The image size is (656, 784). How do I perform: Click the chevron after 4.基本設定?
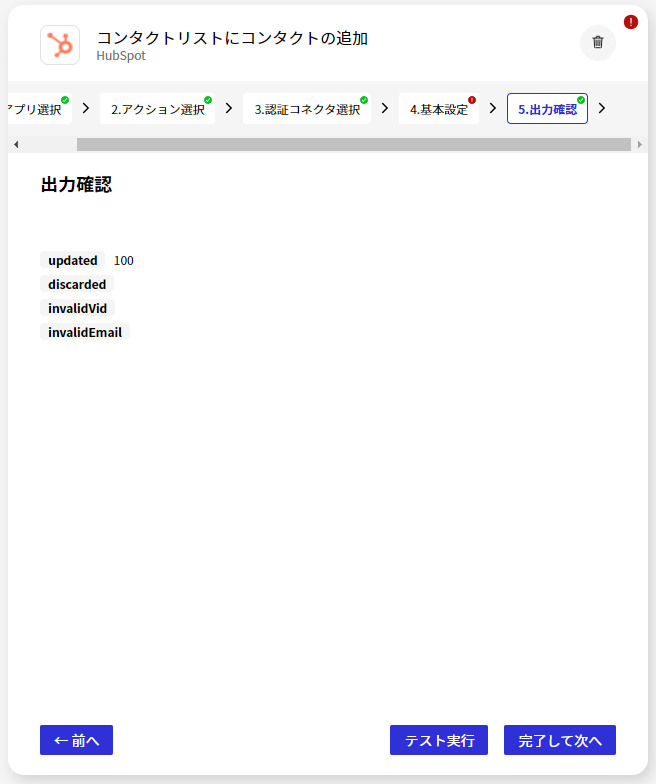point(493,108)
